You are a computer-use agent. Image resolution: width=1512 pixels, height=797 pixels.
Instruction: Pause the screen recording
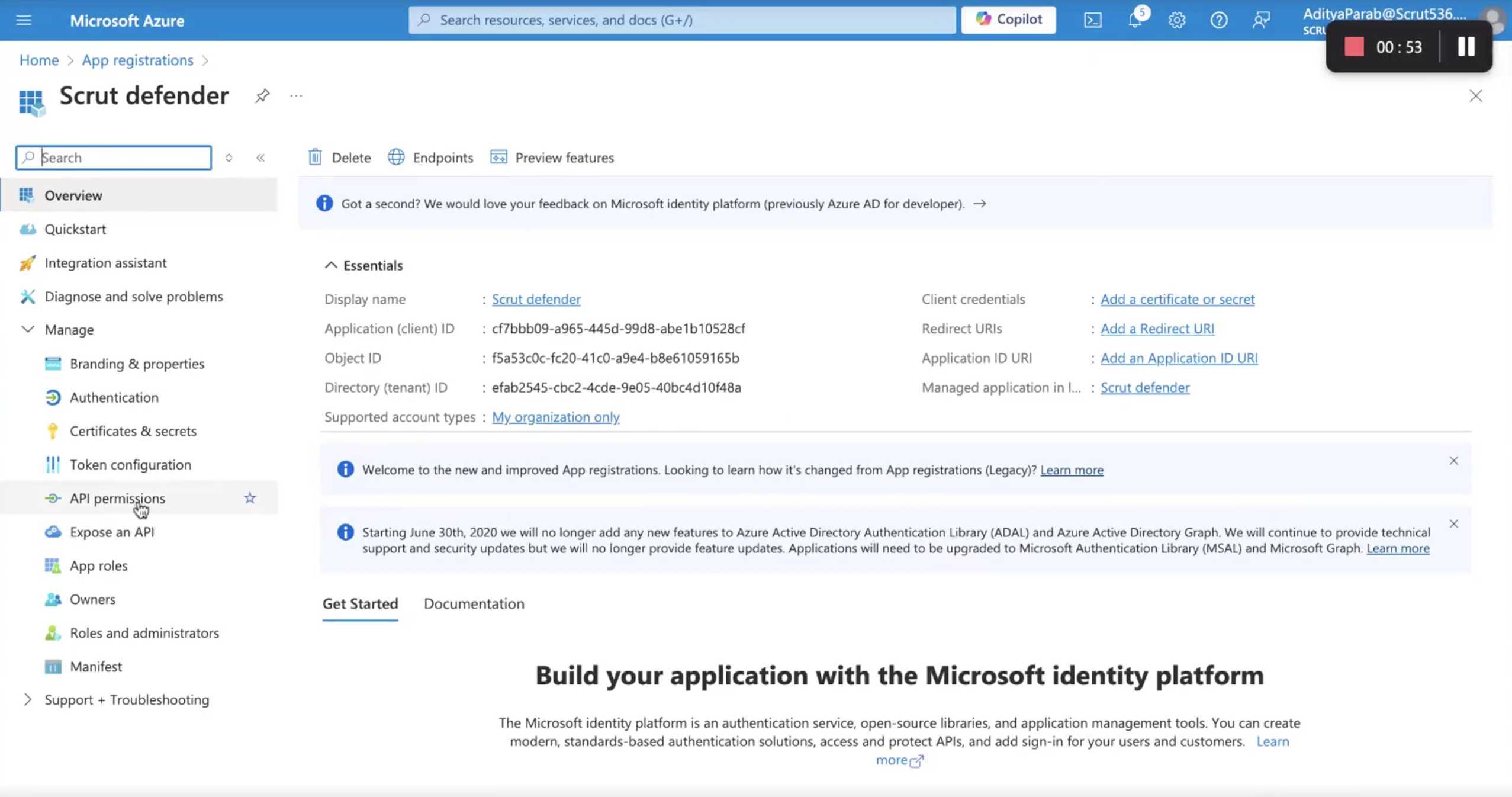point(1466,47)
